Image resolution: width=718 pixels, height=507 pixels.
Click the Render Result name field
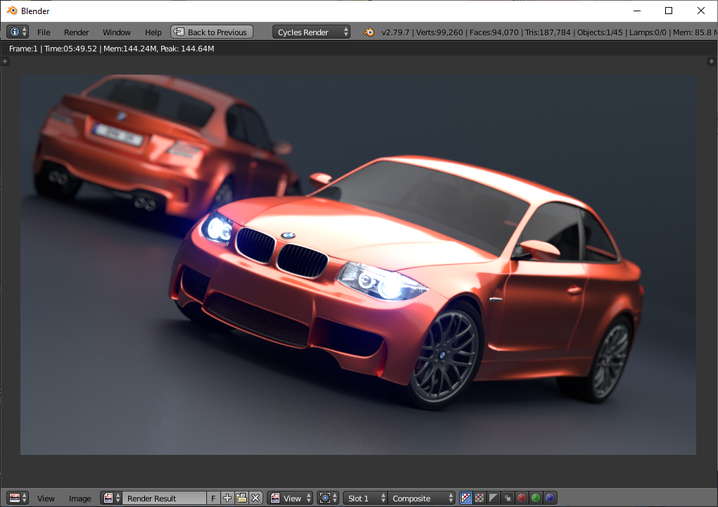coord(164,498)
